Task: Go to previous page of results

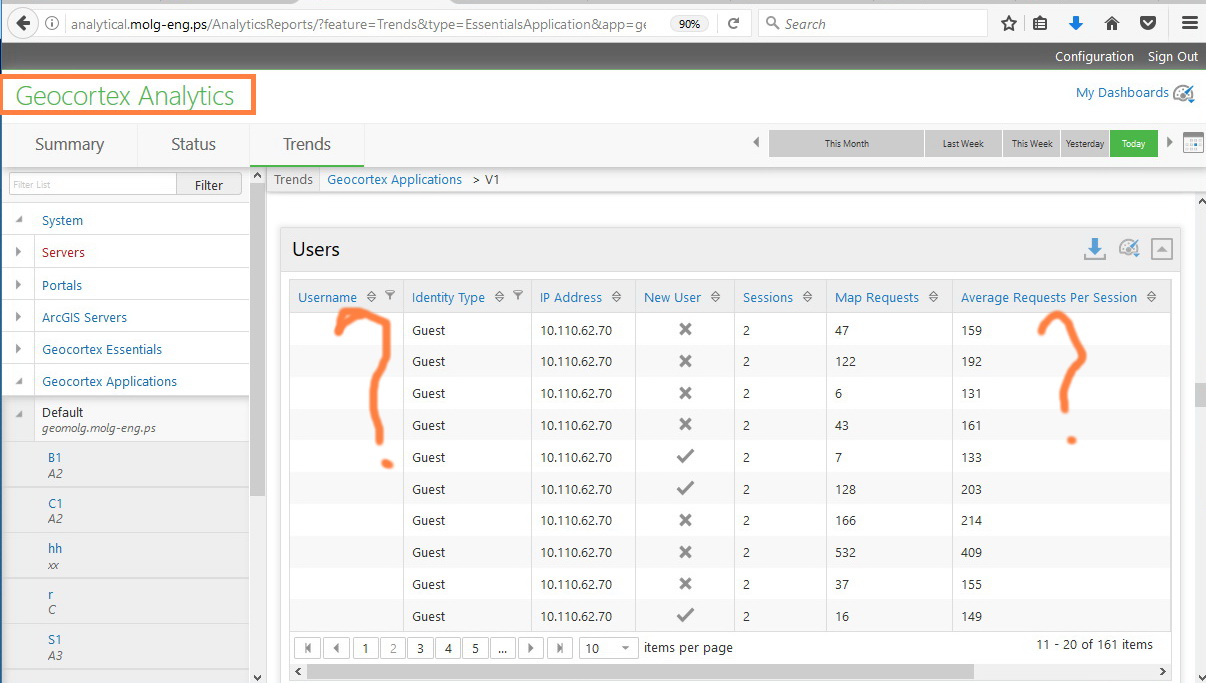Action: click(x=336, y=648)
